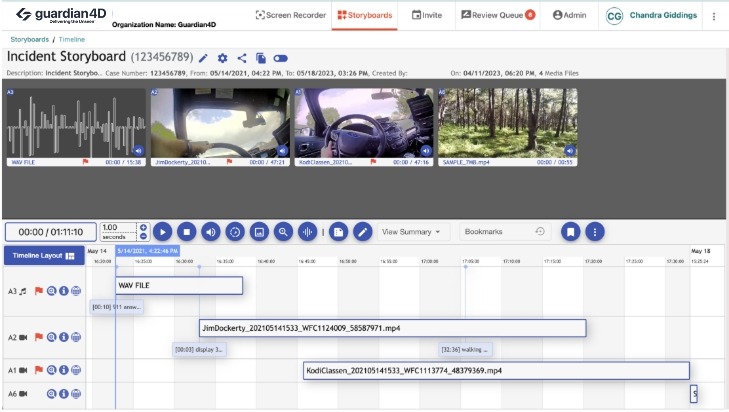The height and width of the screenshot is (412, 729).
Task: Open the SAMPLE_7MB.mp4 forest thumbnail
Action: point(508,123)
